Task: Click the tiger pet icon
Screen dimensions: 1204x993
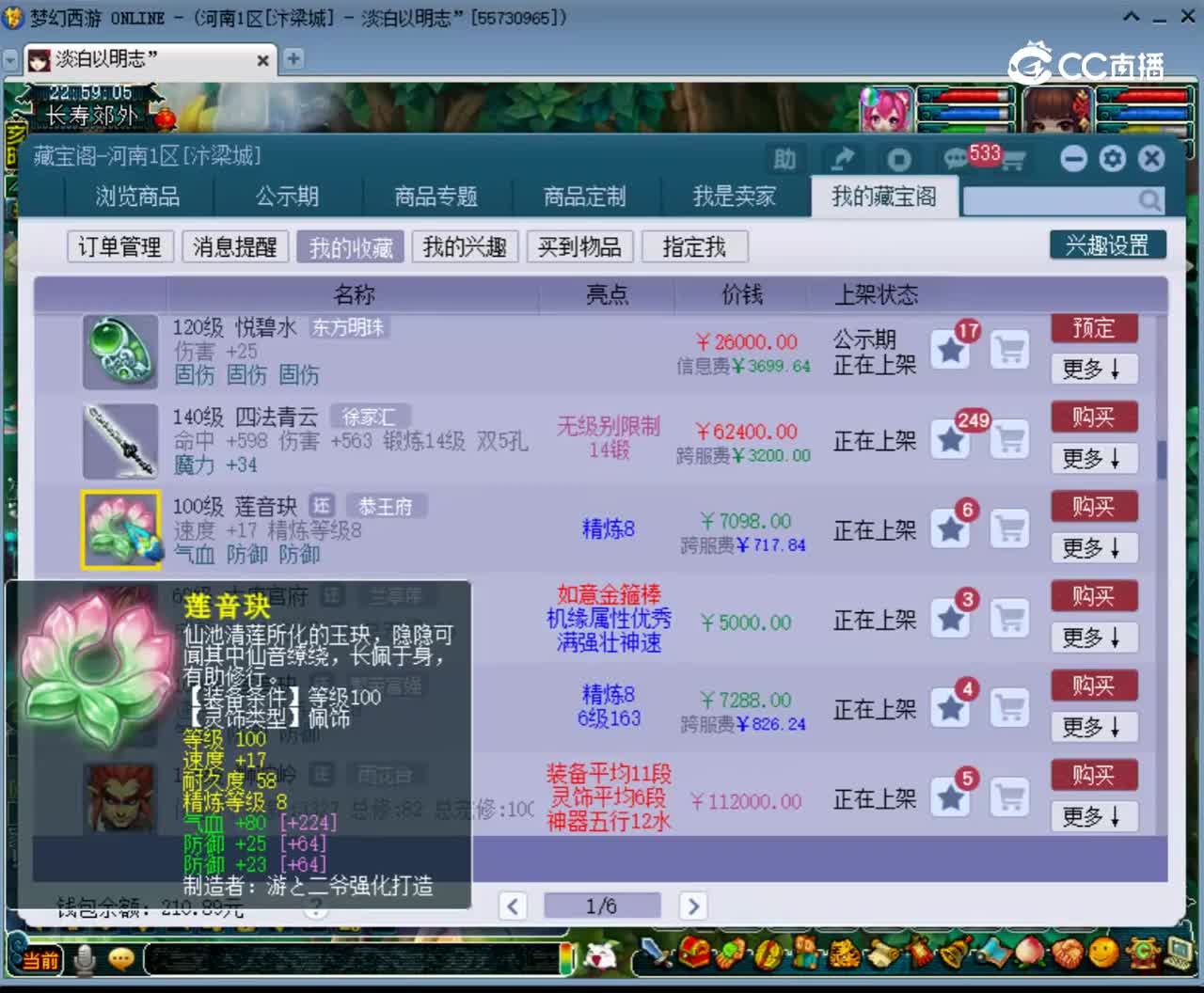Action: pyautogui.click(x=845, y=954)
